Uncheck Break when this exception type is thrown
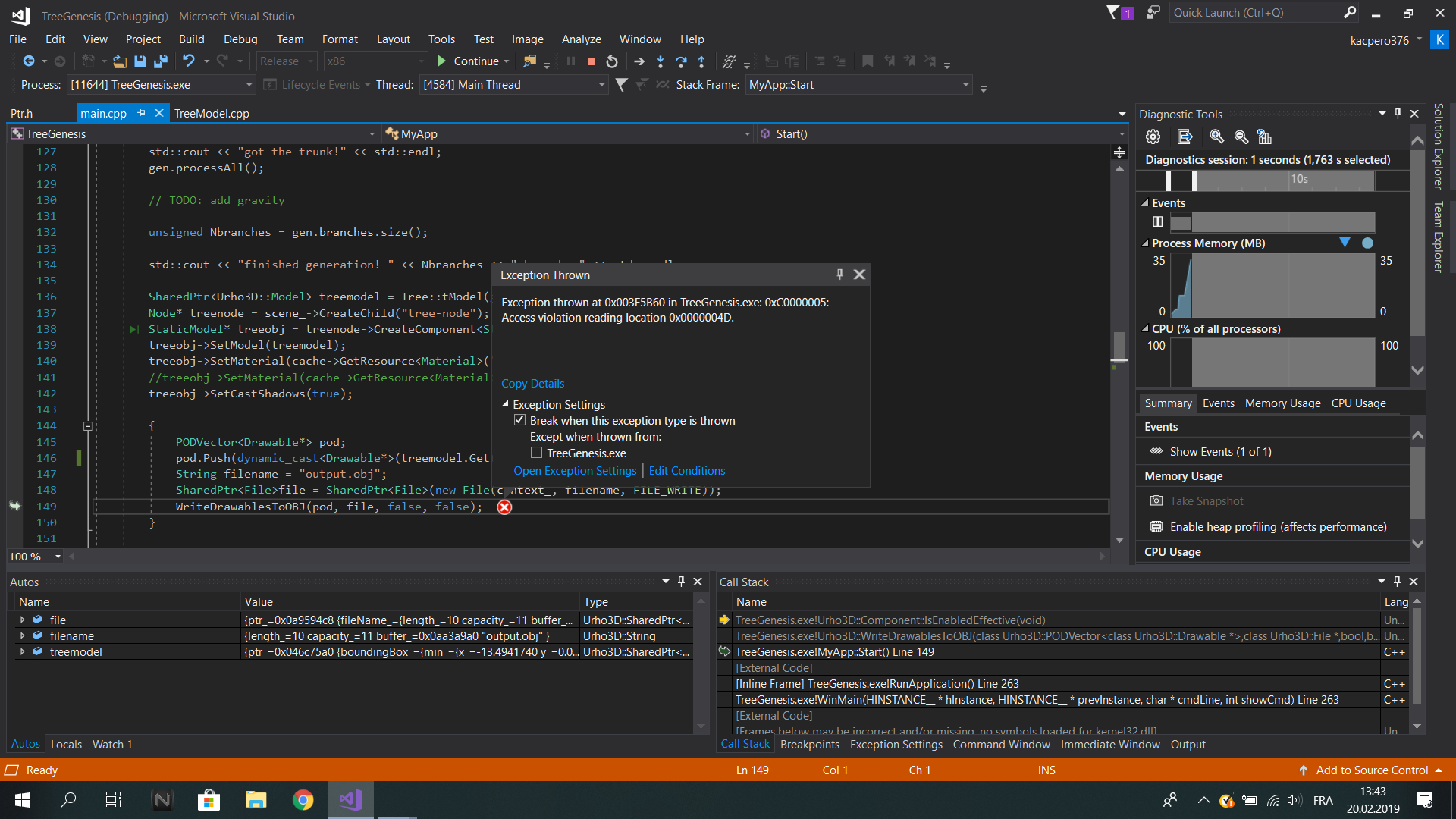Viewport: 1456px width, 819px height. coord(519,420)
